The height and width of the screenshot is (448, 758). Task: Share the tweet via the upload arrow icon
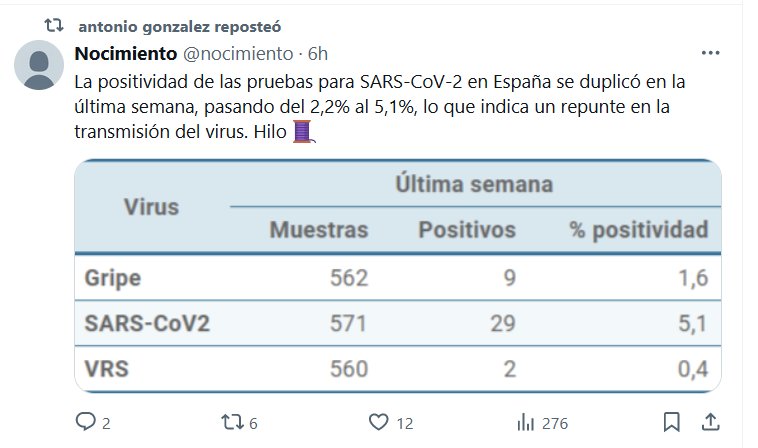pyautogui.click(x=711, y=422)
